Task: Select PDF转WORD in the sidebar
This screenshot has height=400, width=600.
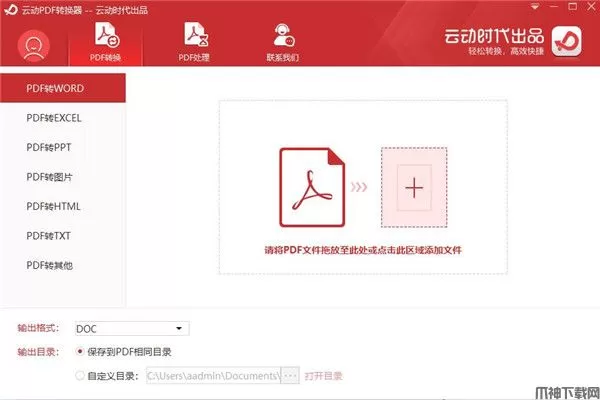Action: 63,88
